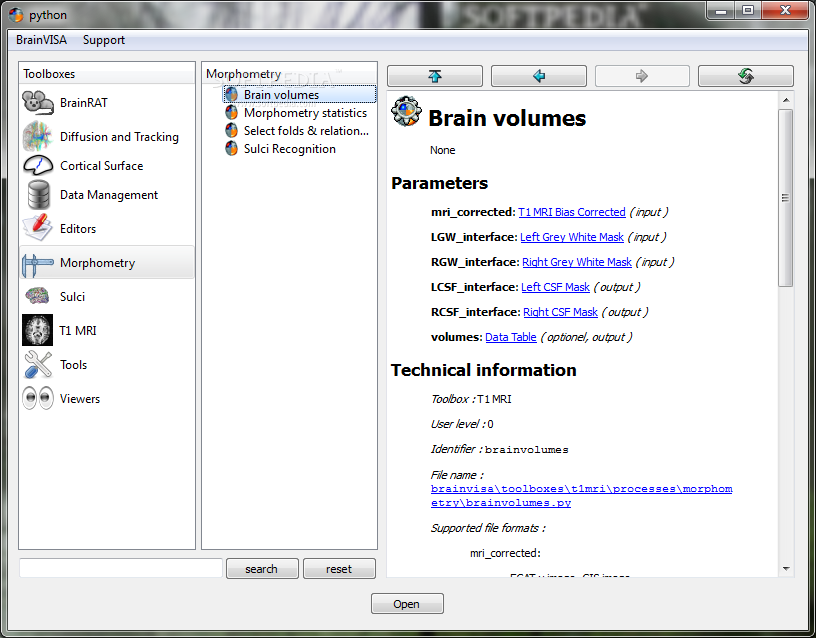816x638 pixels.
Task: Open the brainvolumes.py file name link
Action: click(x=581, y=495)
